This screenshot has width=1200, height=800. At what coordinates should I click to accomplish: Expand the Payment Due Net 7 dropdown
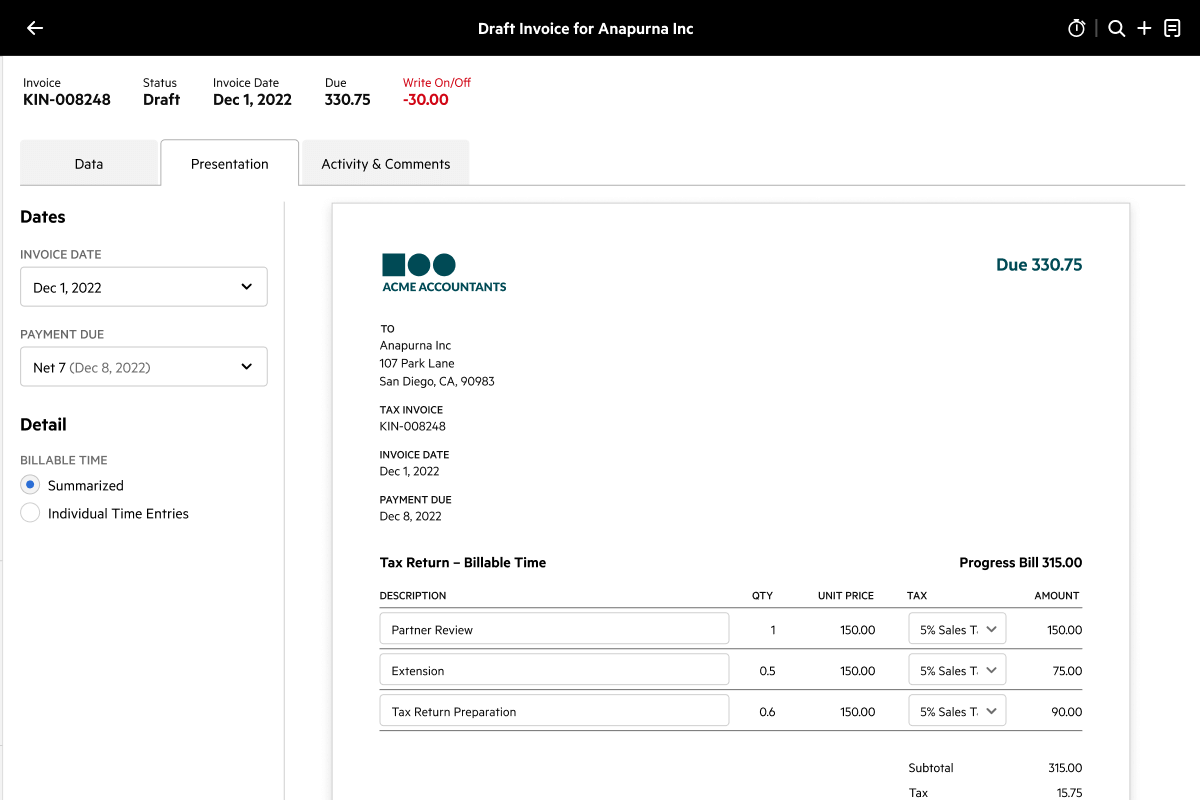point(144,367)
